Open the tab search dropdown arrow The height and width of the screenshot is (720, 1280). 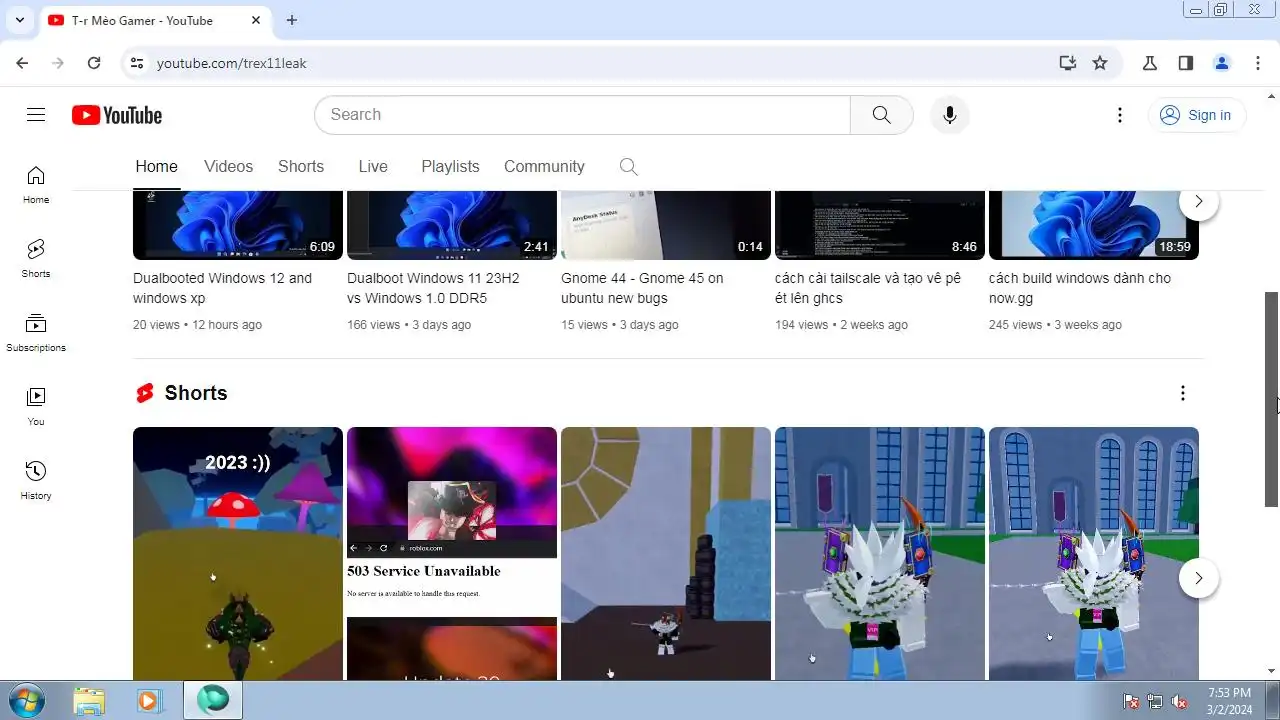pyautogui.click(x=19, y=20)
